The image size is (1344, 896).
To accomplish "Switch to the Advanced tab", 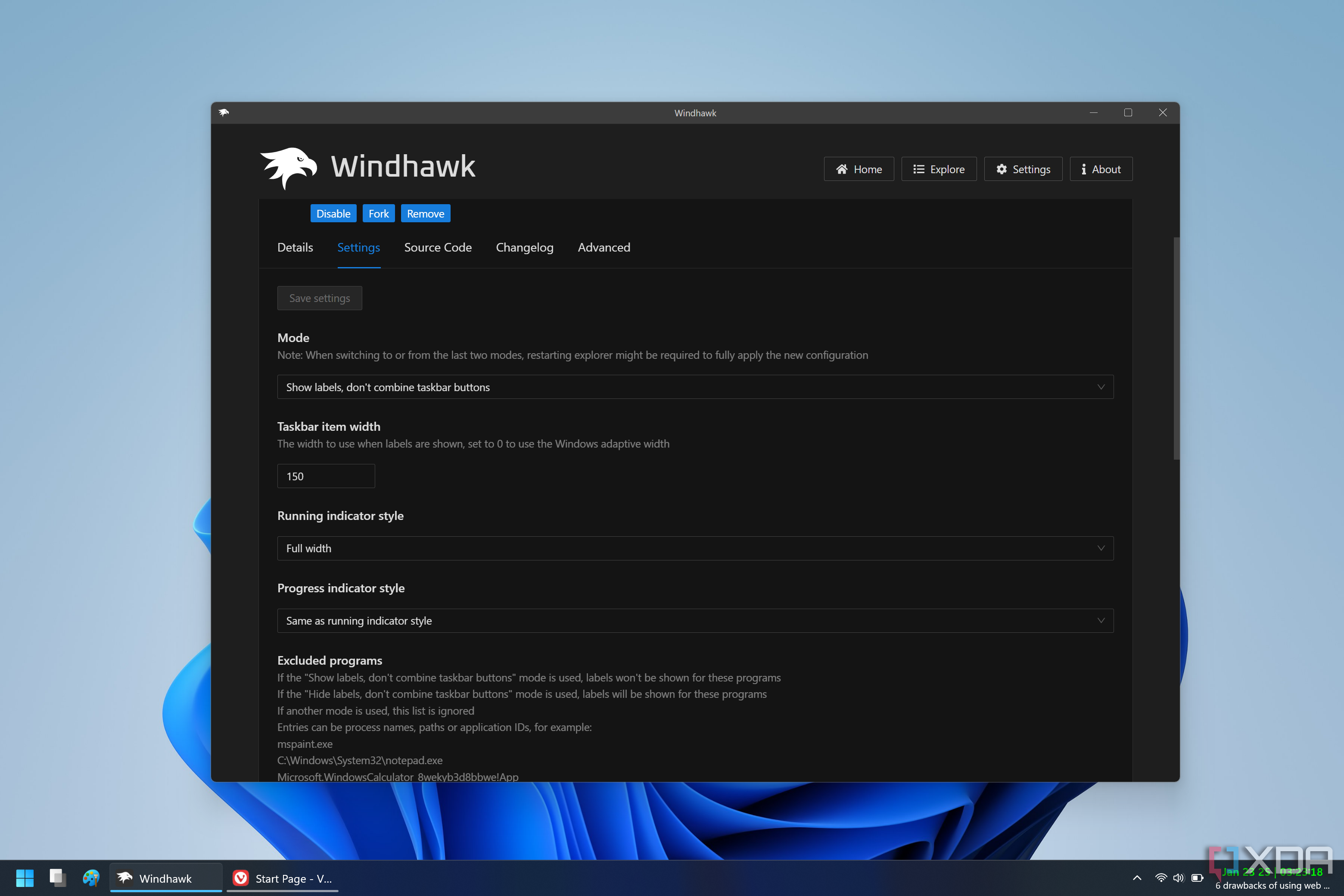I will pos(604,247).
